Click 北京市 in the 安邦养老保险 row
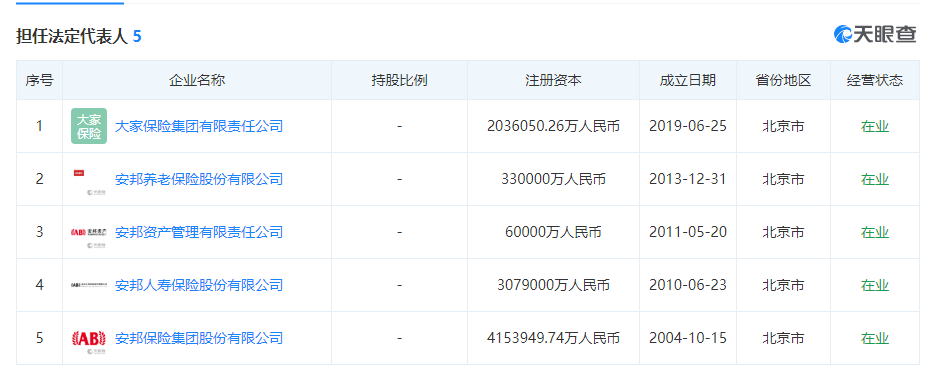 (x=783, y=179)
